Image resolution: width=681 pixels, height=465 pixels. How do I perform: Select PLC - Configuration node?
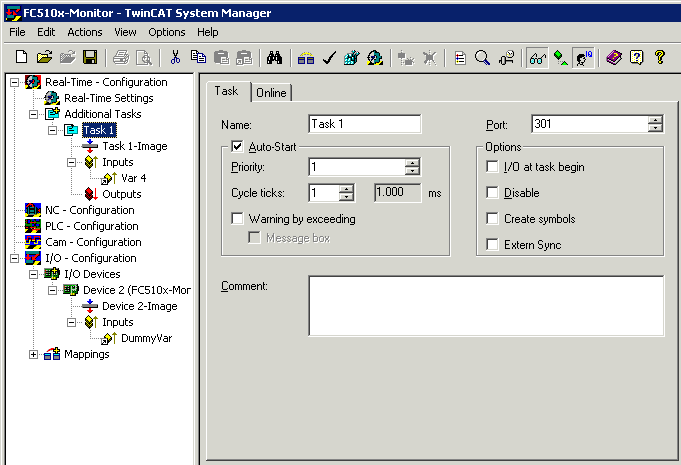click(92, 226)
